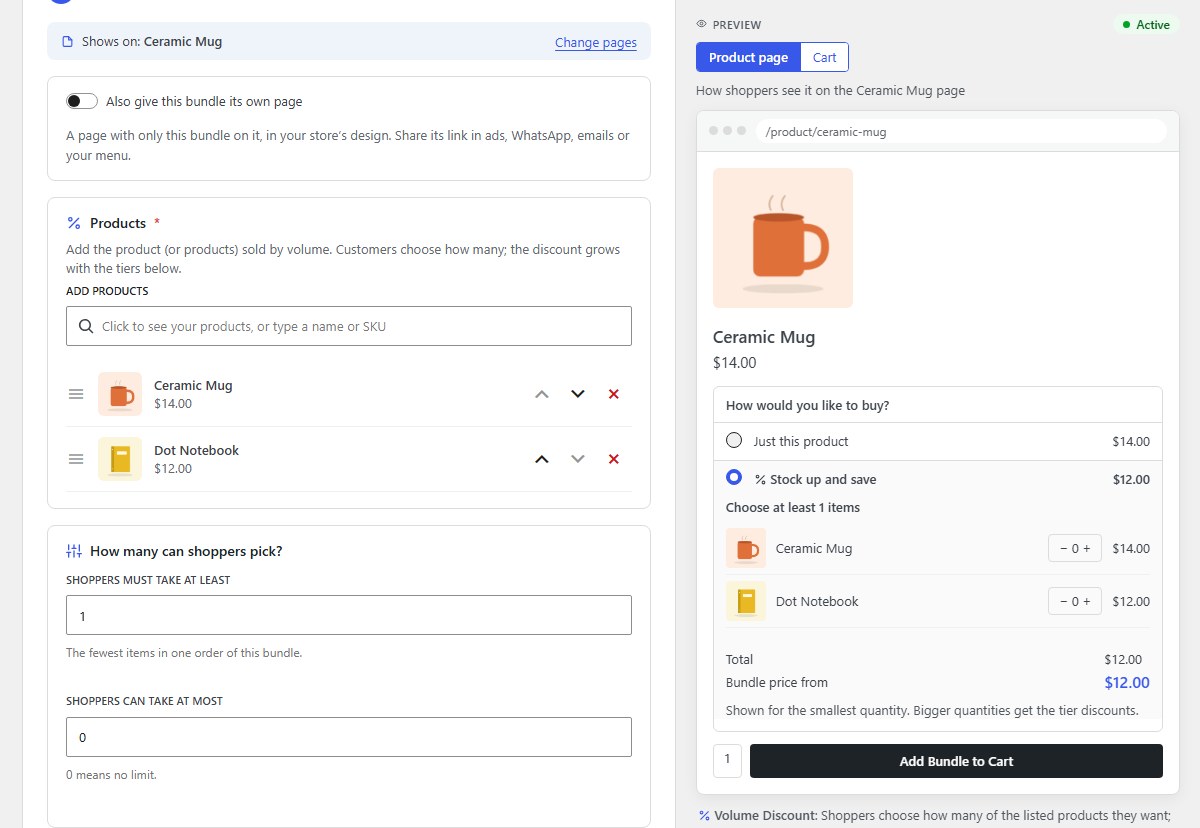Increase Dot Notebook quantity in the preview

(1087, 601)
